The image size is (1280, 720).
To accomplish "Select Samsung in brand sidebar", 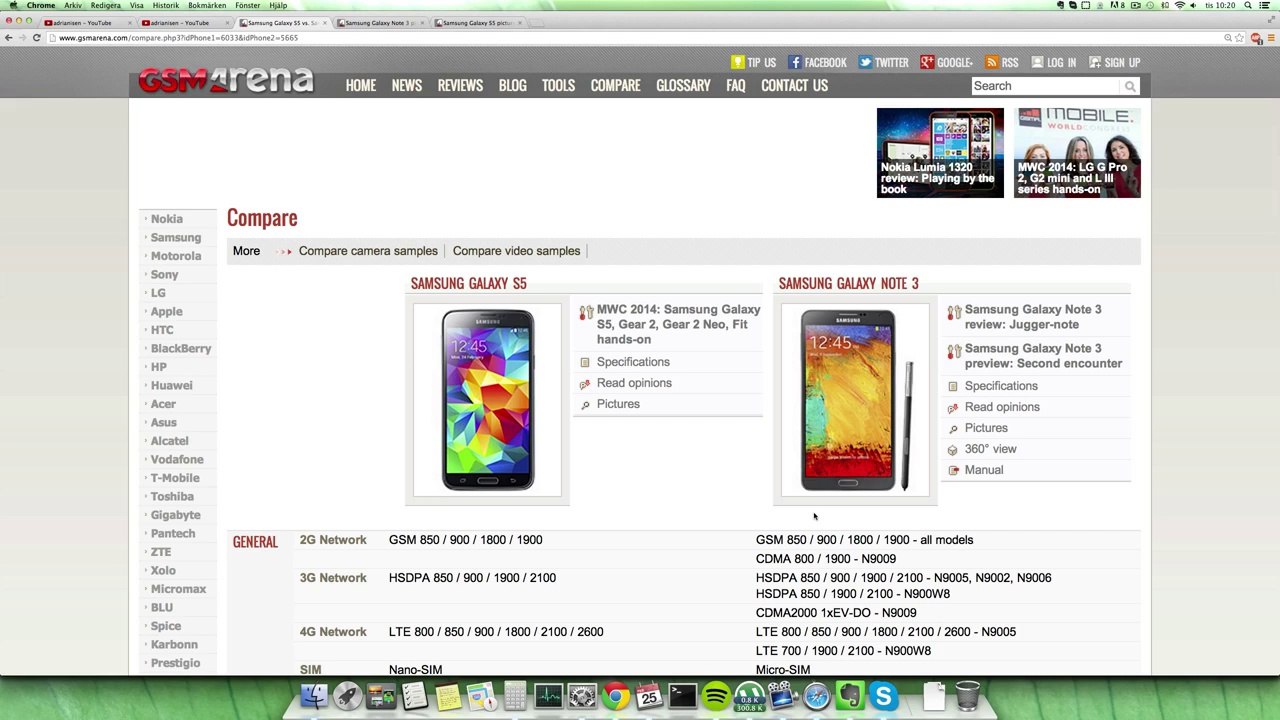I will pos(176,238).
